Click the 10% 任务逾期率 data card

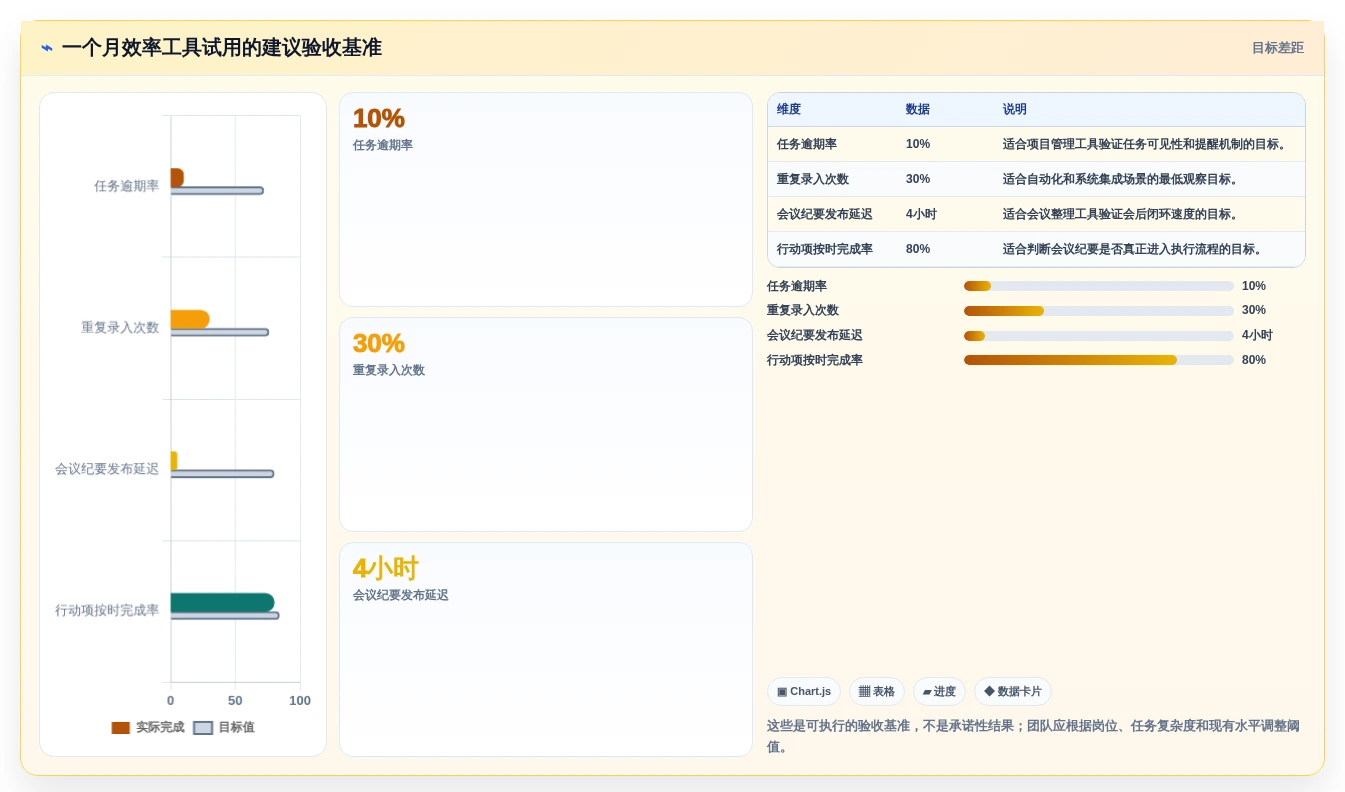click(546, 200)
